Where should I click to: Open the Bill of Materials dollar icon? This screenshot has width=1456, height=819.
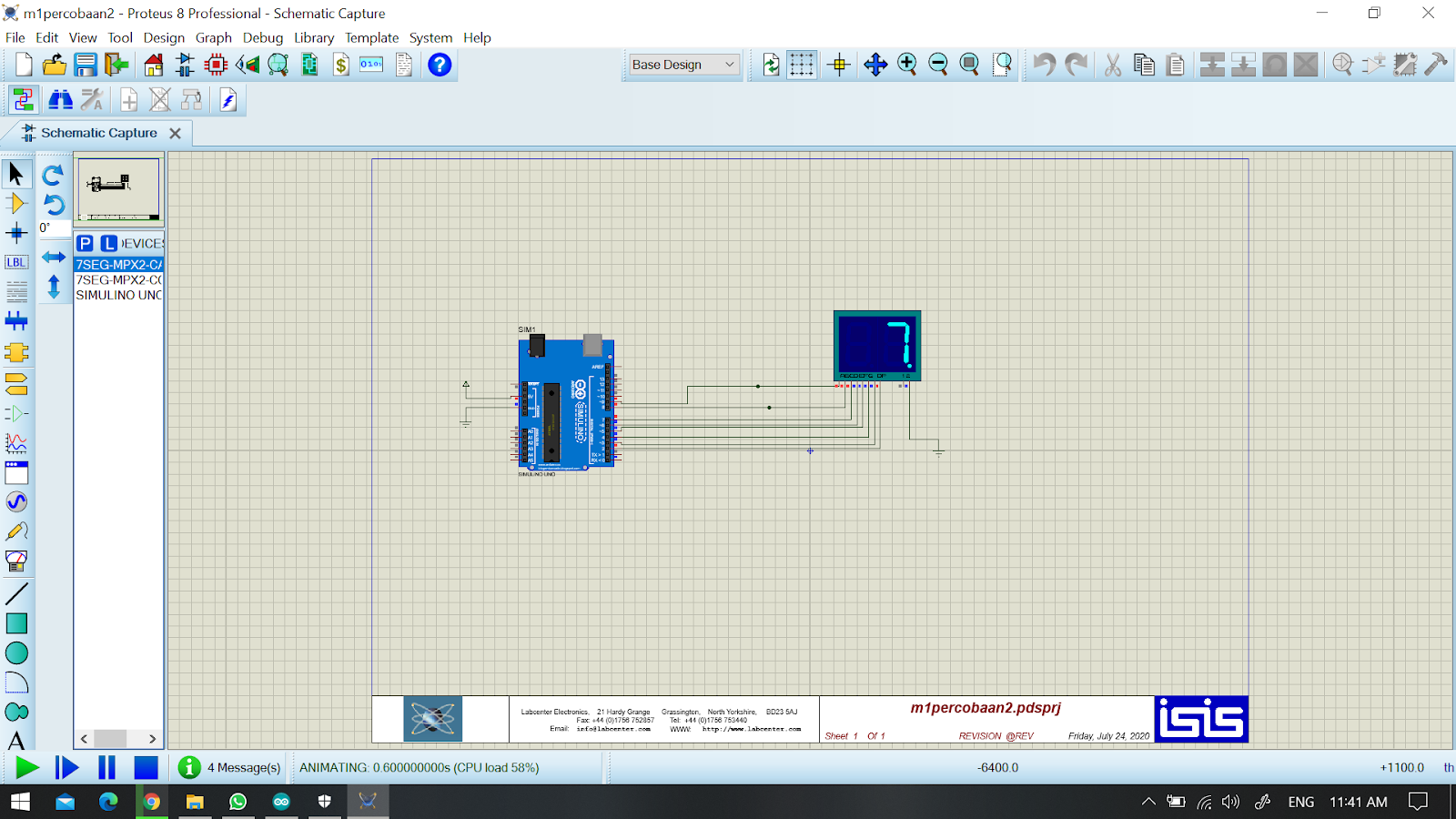coord(341,65)
